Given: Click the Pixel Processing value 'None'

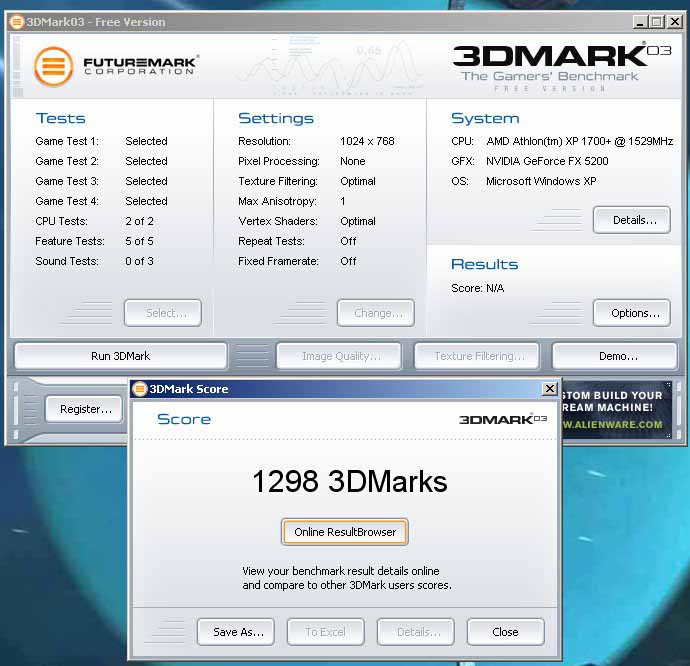Looking at the screenshot, I should [352, 161].
